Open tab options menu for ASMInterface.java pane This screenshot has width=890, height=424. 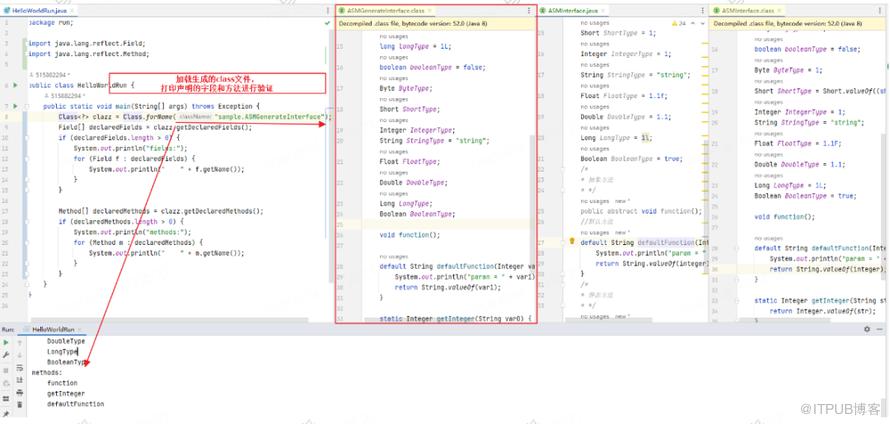(x=703, y=11)
